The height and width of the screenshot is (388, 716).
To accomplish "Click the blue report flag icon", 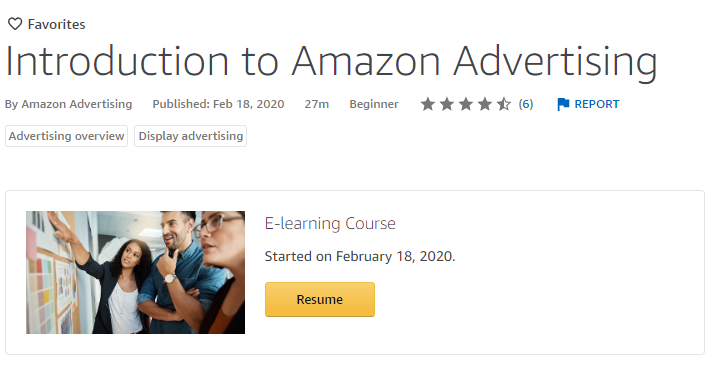I will [x=563, y=104].
